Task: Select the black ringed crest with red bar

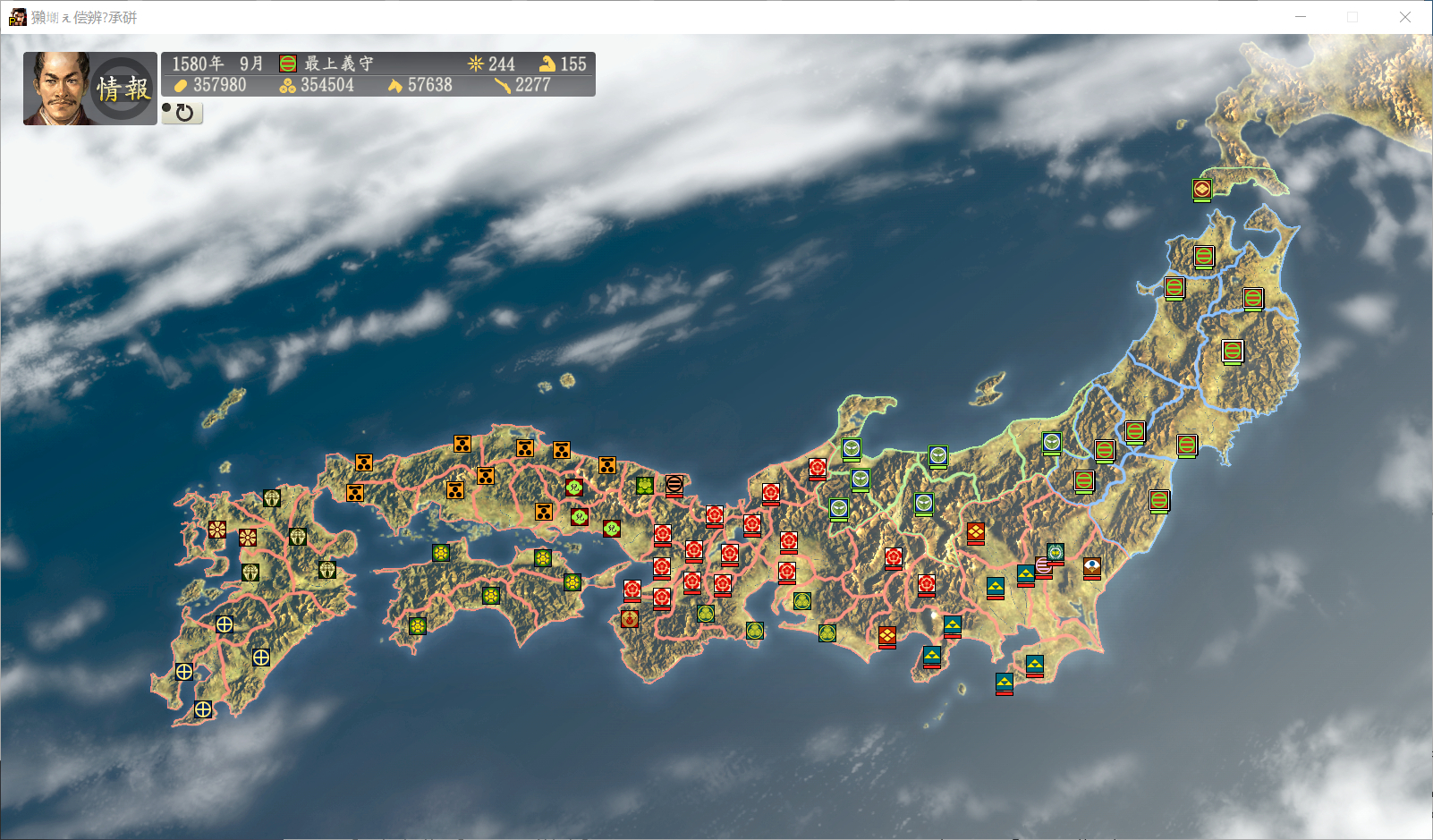Action: [674, 486]
